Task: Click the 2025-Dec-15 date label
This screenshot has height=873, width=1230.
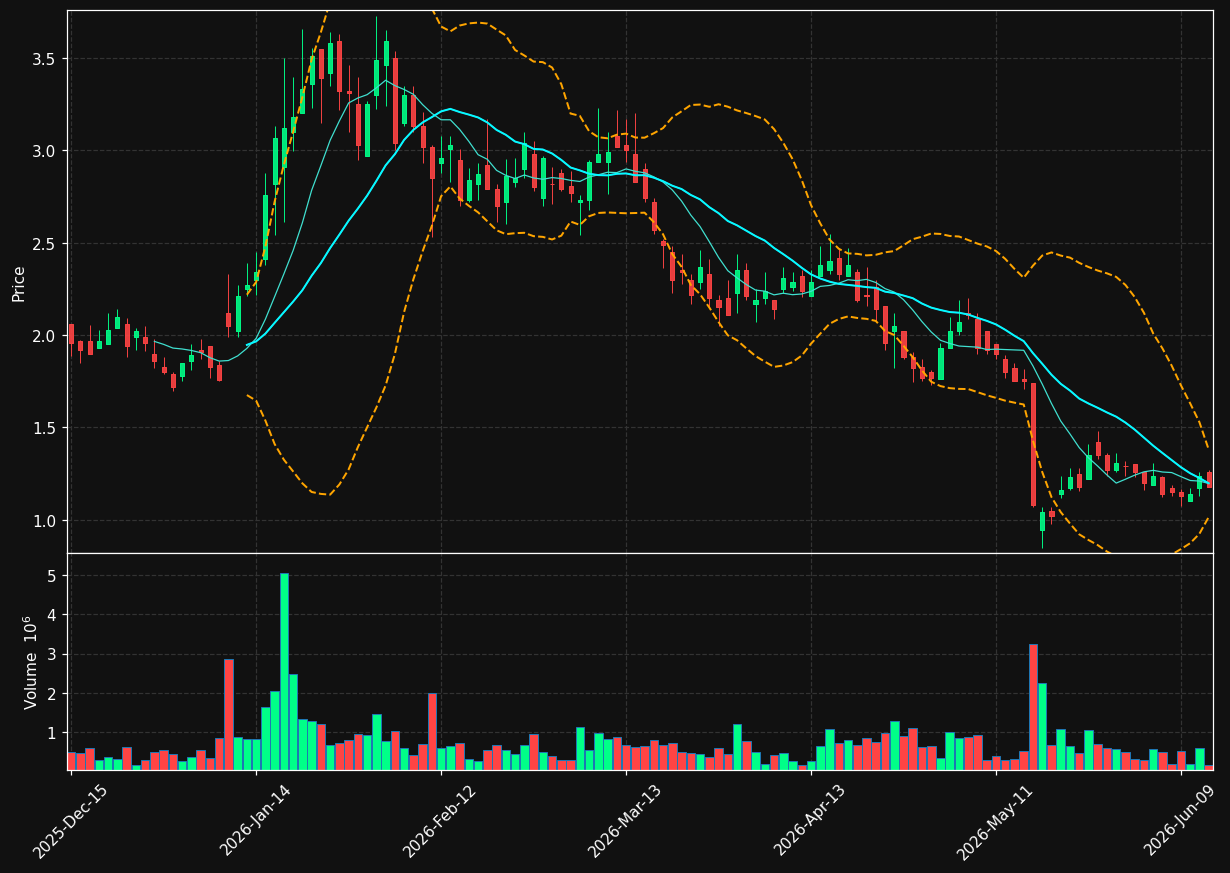Action: (70, 820)
